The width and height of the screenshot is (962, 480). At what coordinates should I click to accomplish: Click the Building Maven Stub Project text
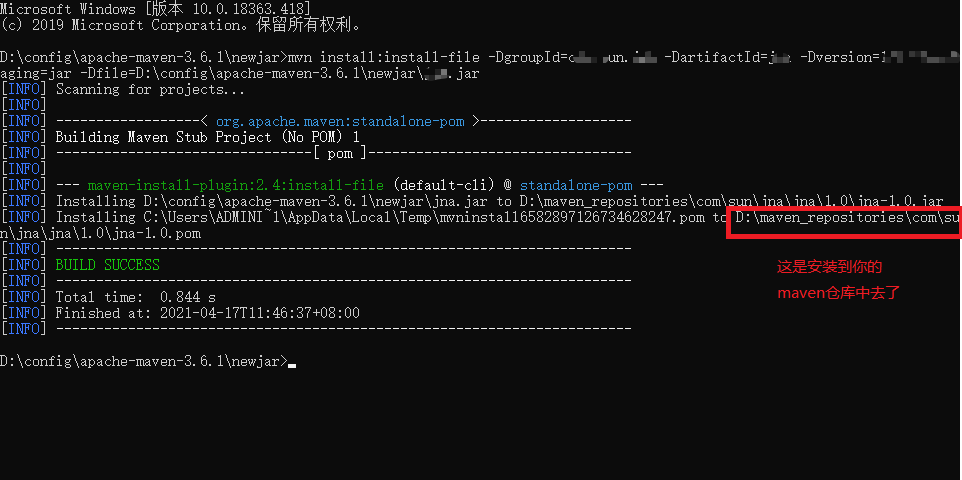(207, 137)
